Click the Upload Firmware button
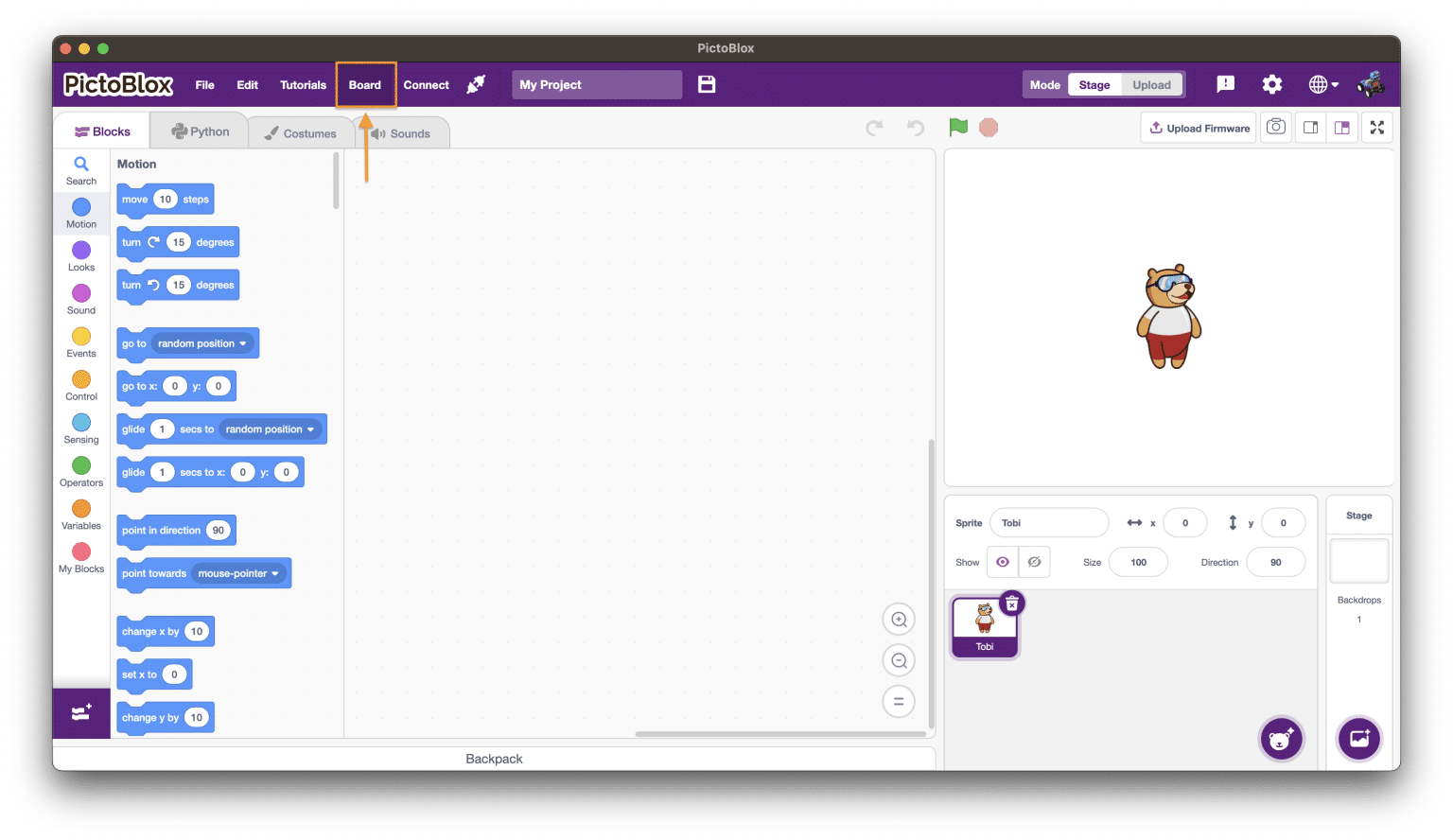 [1199, 128]
